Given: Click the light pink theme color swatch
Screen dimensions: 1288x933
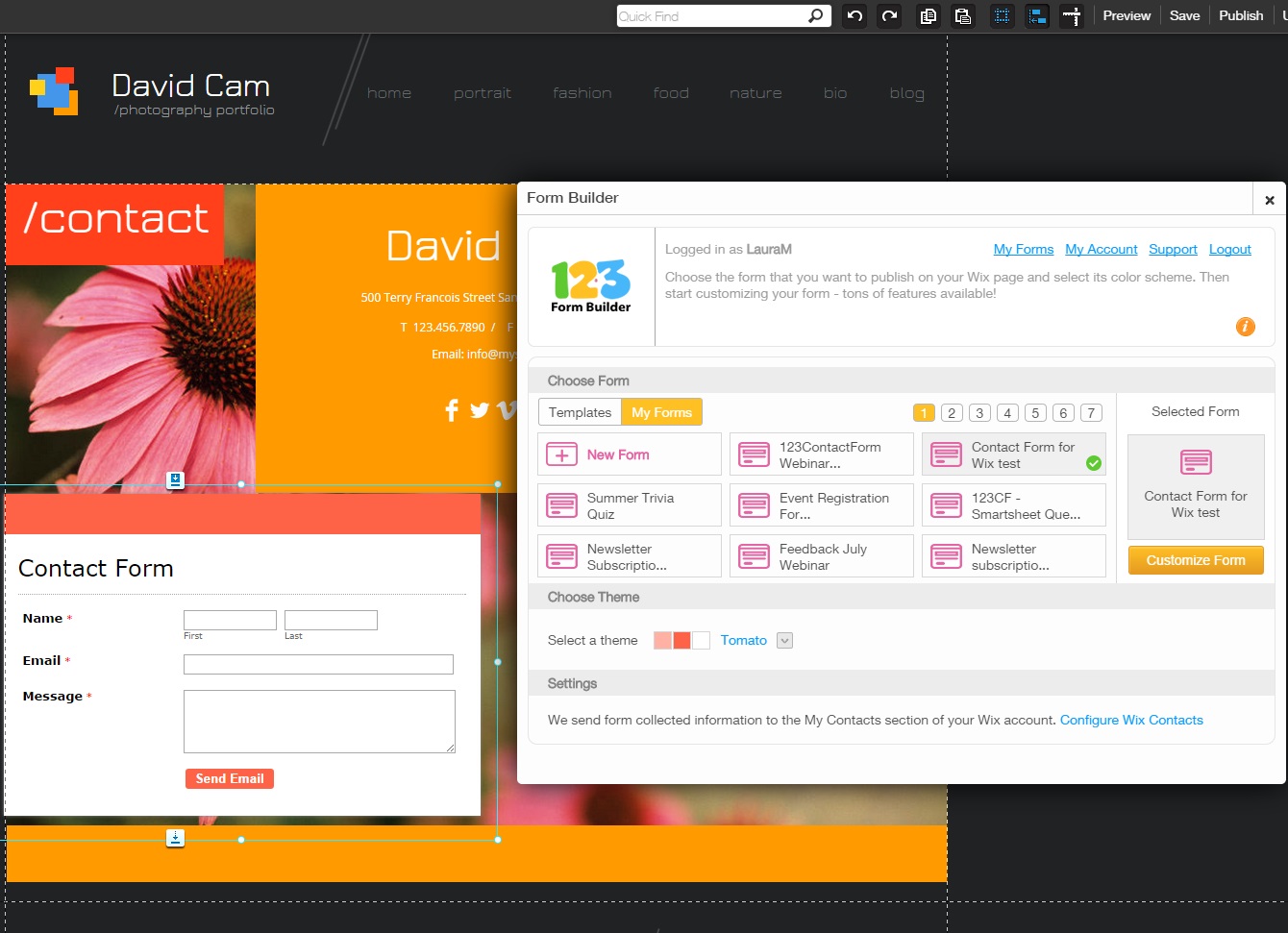Looking at the screenshot, I should 662,641.
